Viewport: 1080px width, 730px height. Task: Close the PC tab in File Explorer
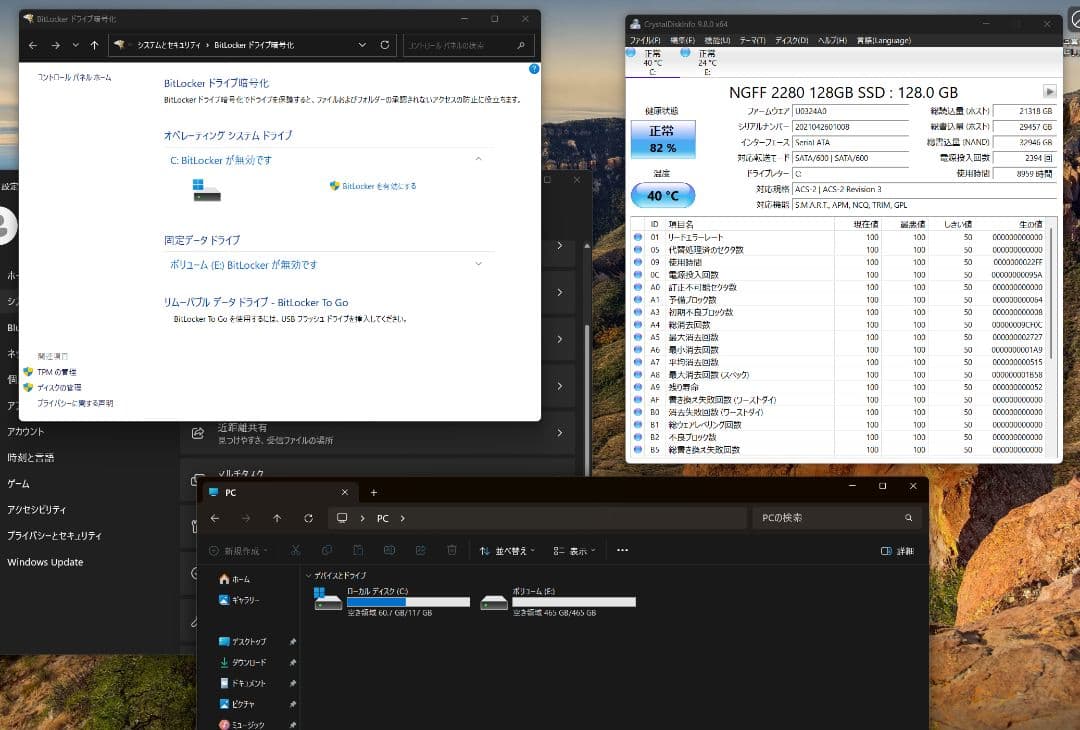(345, 492)
